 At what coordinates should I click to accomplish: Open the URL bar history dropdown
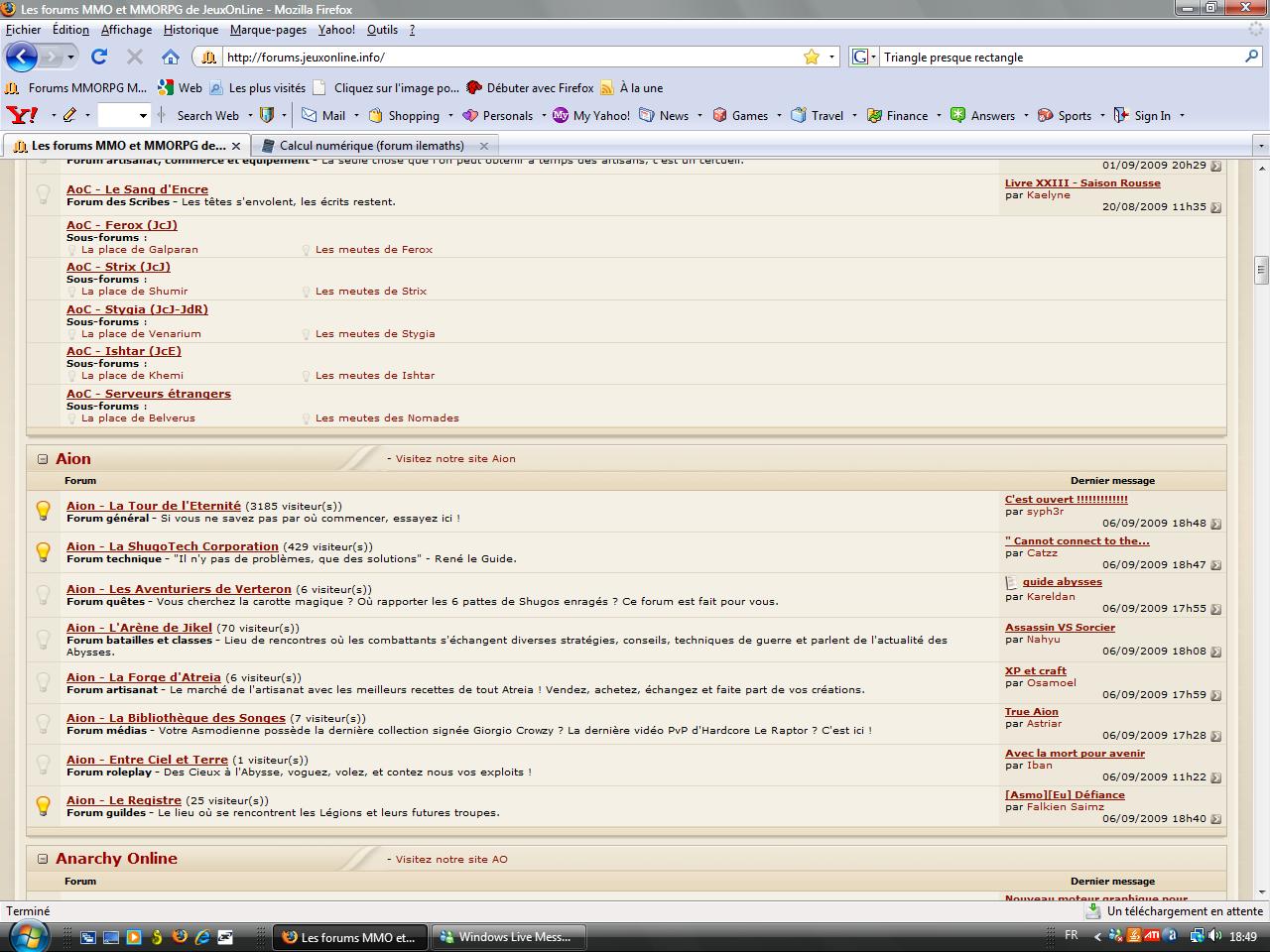(831, 57)
